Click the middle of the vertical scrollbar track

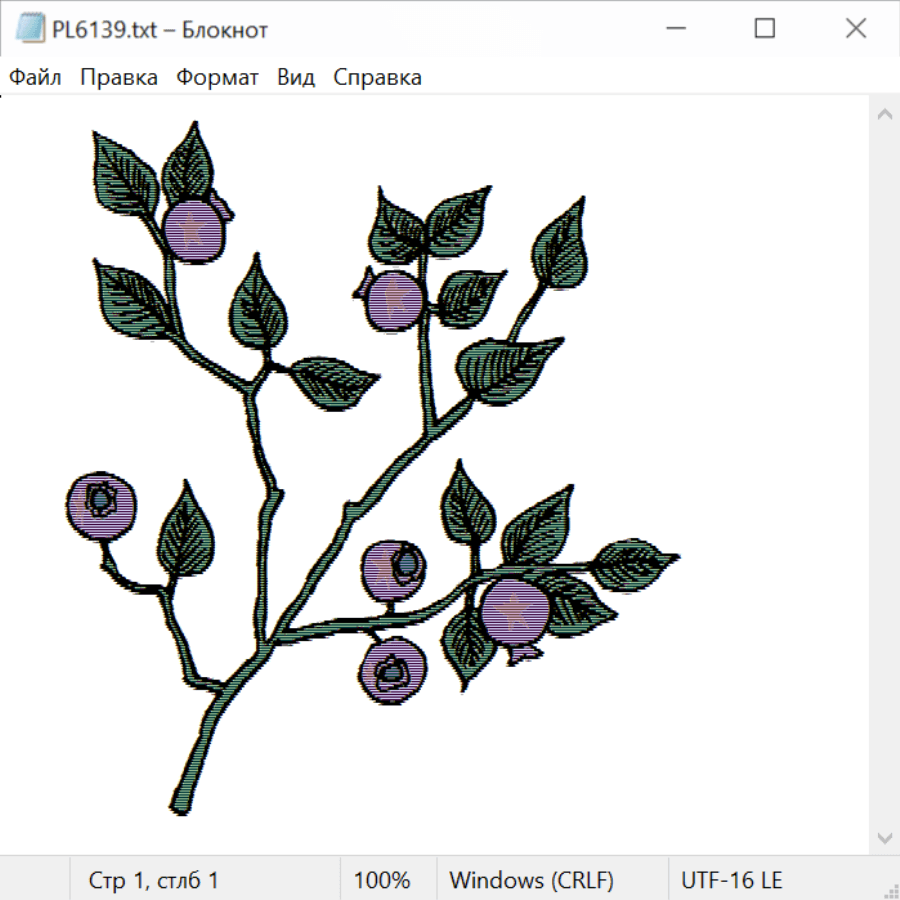884,475
